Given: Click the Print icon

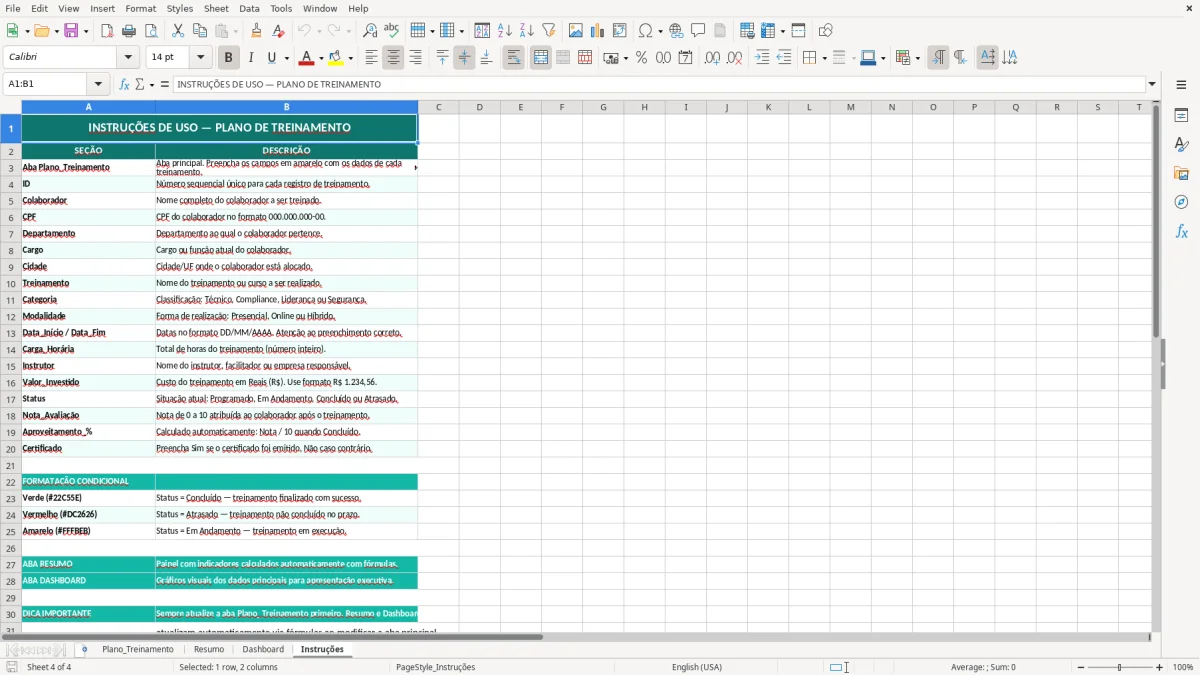Looking at the screenshot, I should [129, 31].
